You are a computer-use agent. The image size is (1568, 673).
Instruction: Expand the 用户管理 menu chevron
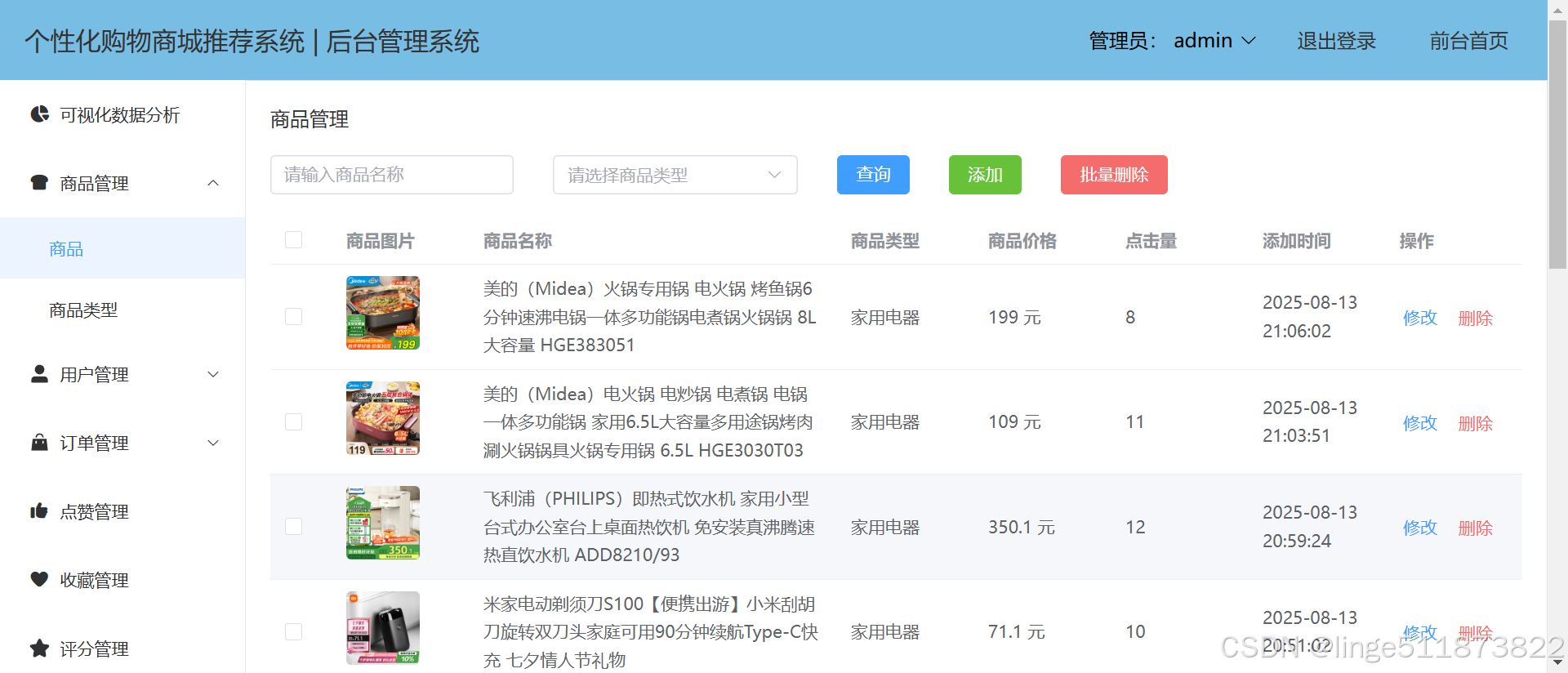point(213,374)
